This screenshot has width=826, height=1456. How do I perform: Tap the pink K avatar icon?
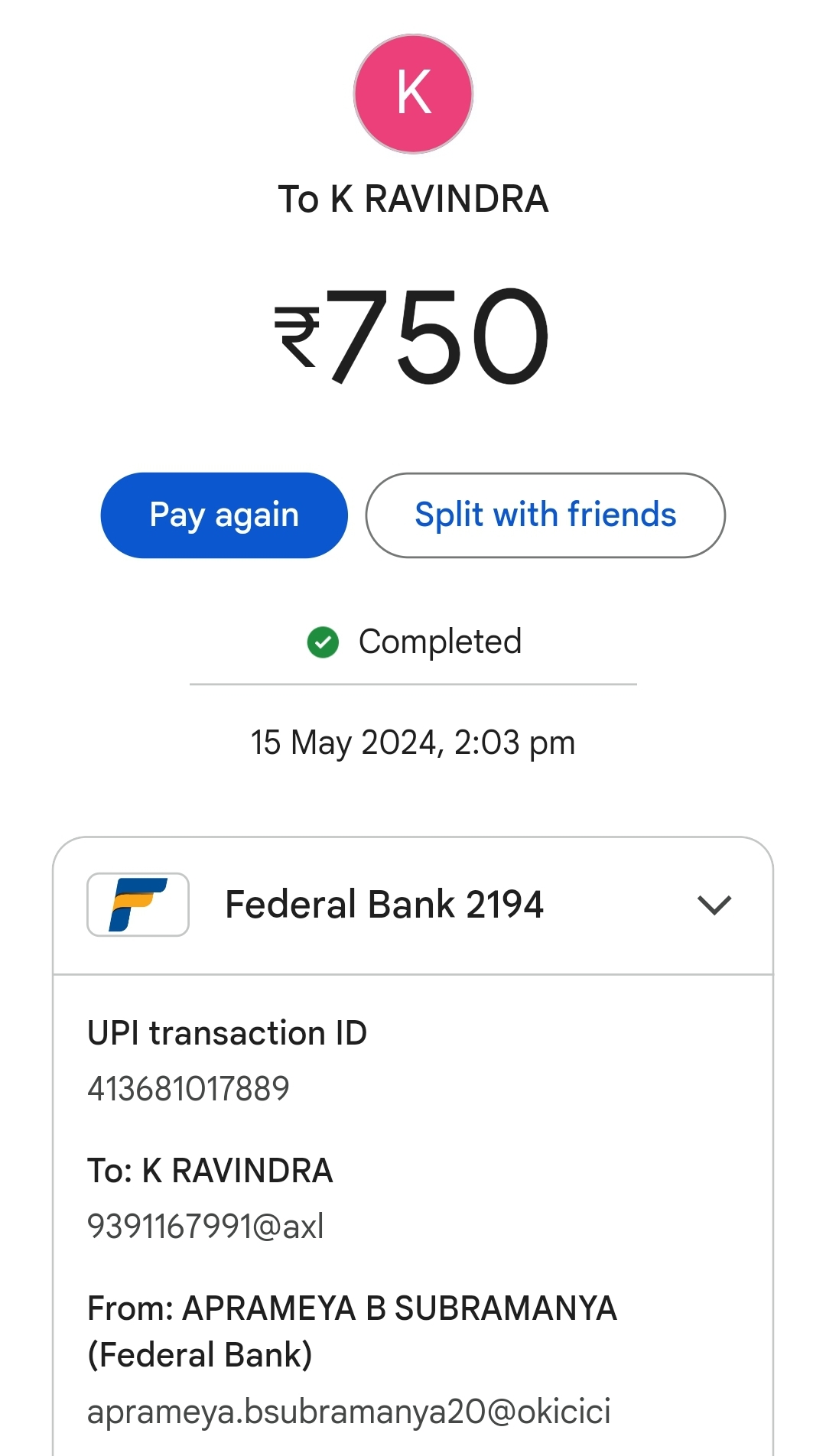click(x=413, y=93)
